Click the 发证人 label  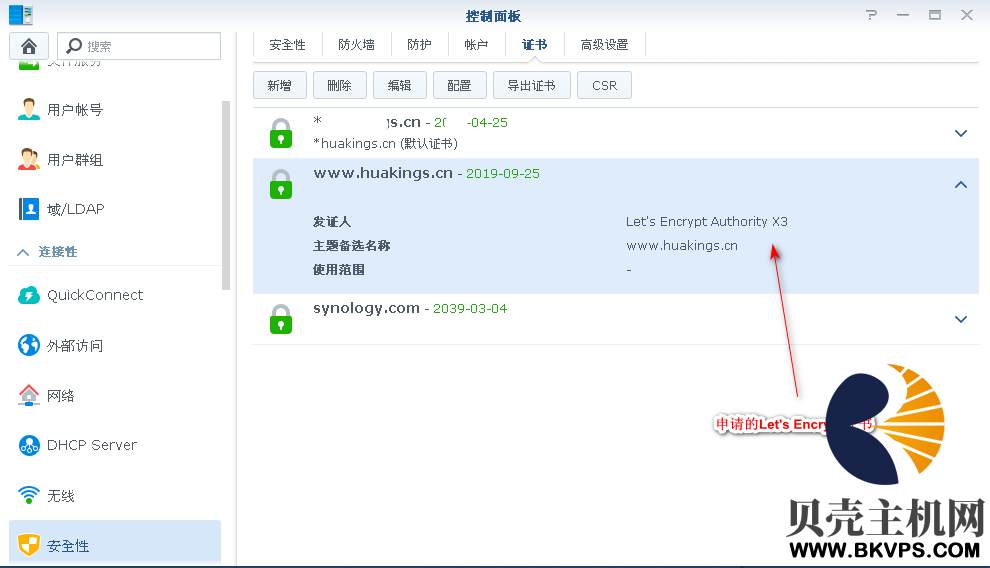tap(332, 222)
